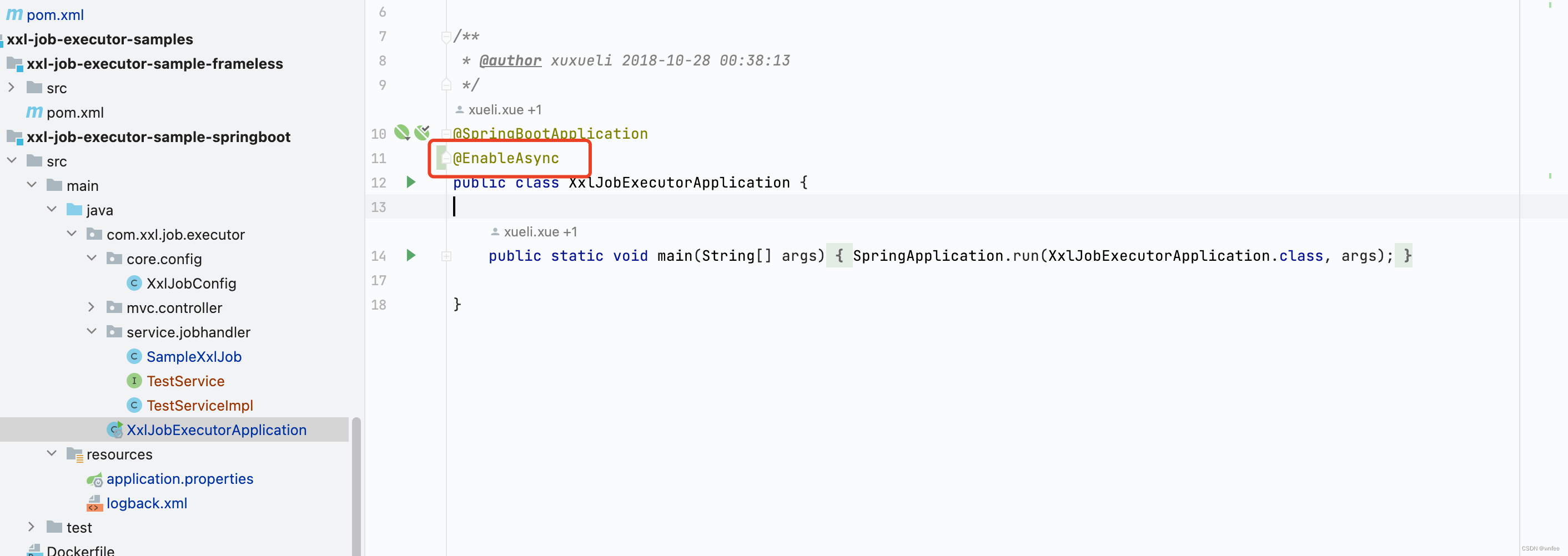This screenshot has height=556, width=1568.
Task: Click the Dockerfile icon
Action: (x=34, y=550)
